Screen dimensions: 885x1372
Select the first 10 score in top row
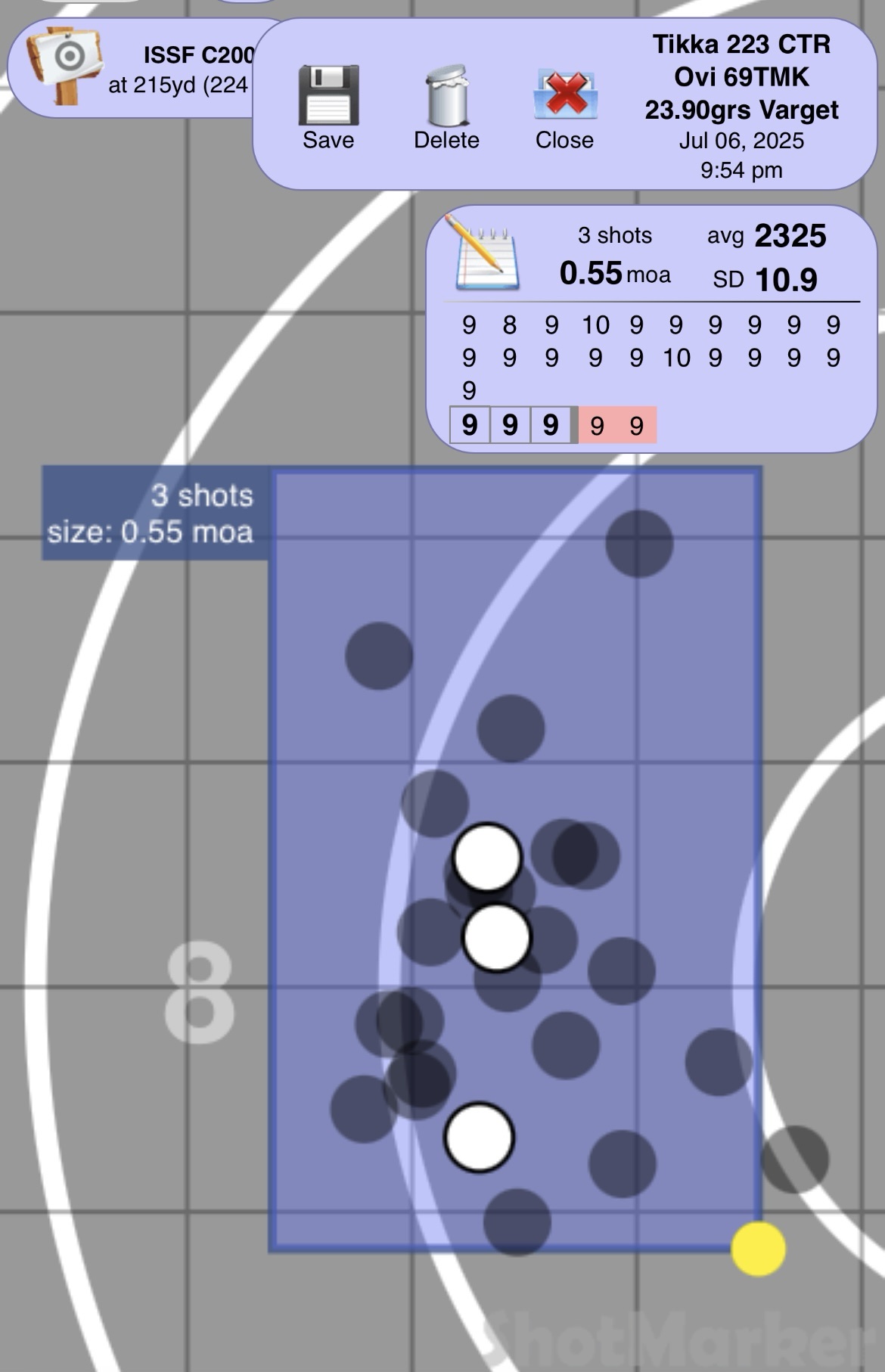click(595, 325)
